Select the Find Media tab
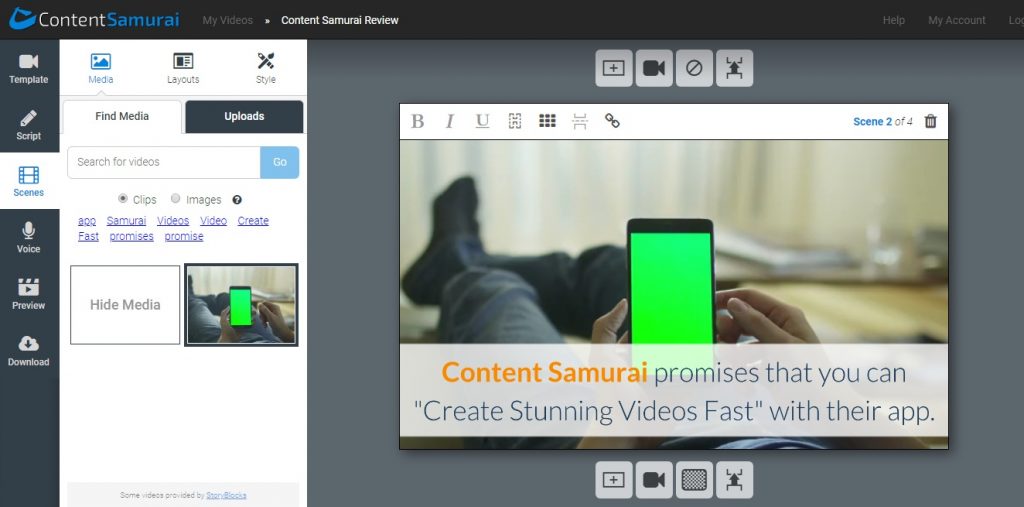The image size is (1024, 507). coord(122,116)
